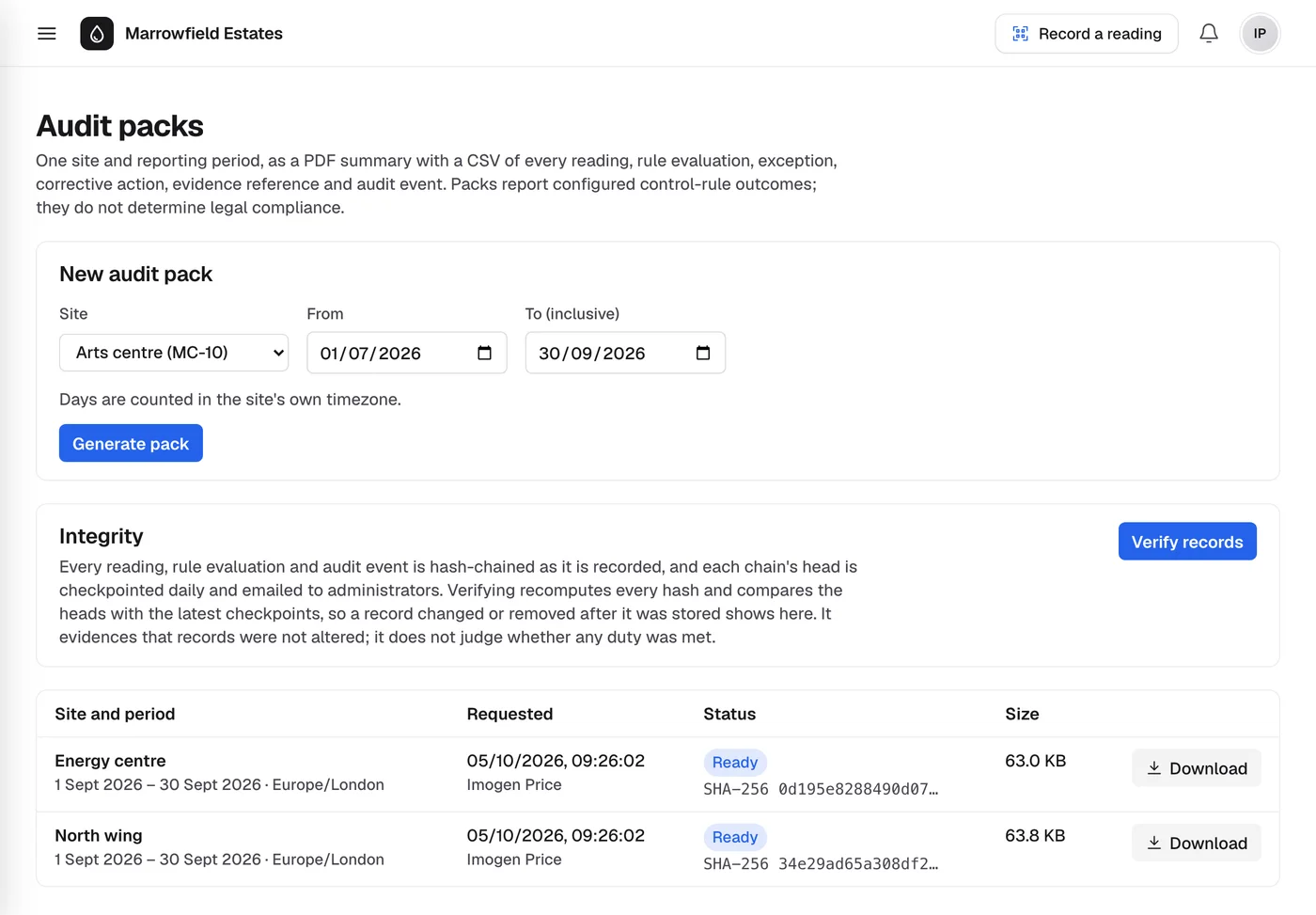Click the download arrow icon for North wing
The width and height of the screenshot is (1316, 915).
point(1154,843)
